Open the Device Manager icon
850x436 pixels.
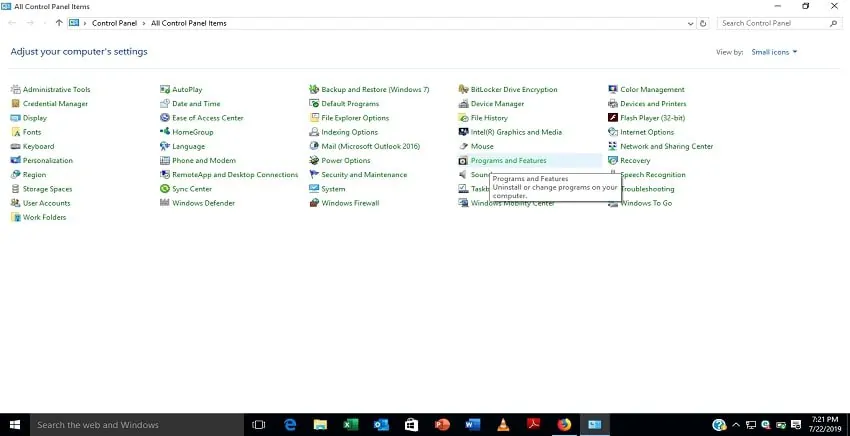point(463,104)
